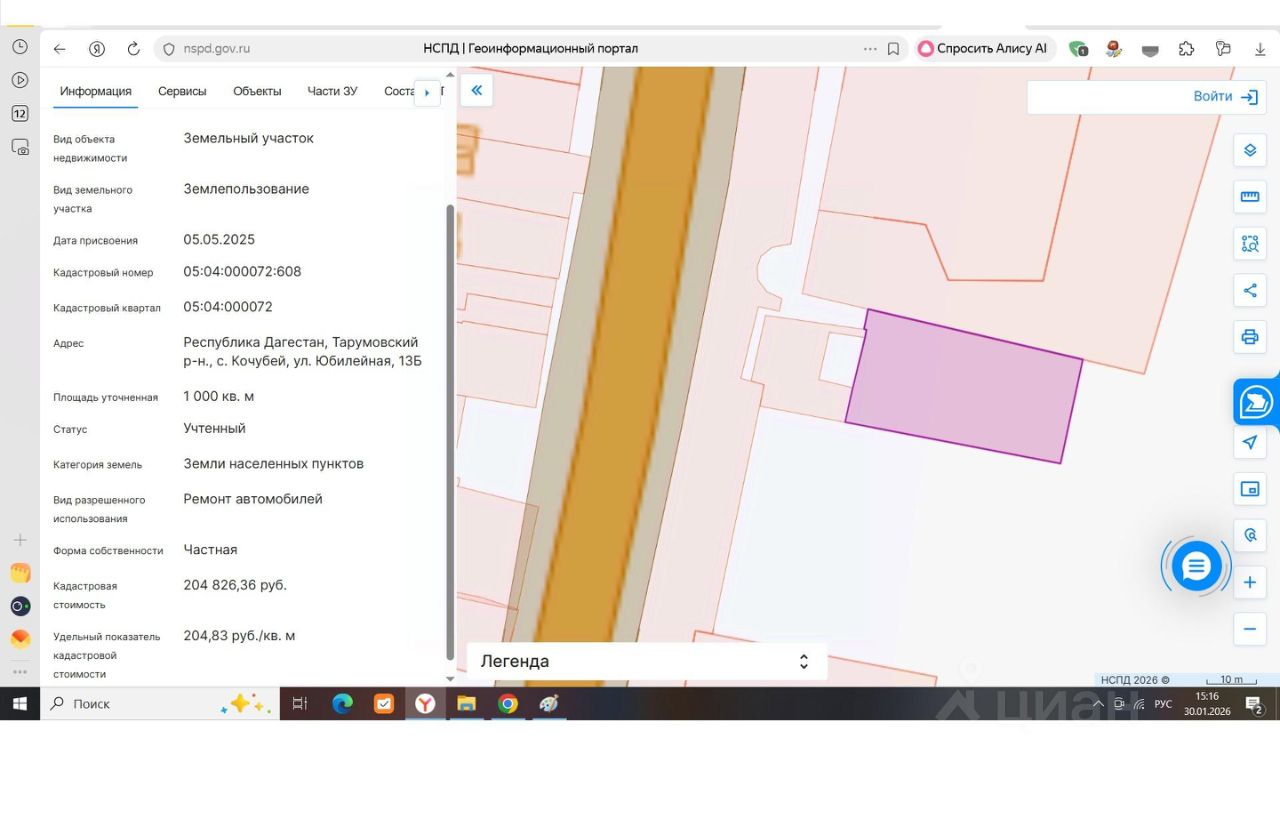The height and width of the screenshot is (827, 1280).
Task: Select the highlighted purple land parcel
Action: [x=965, y=388]
